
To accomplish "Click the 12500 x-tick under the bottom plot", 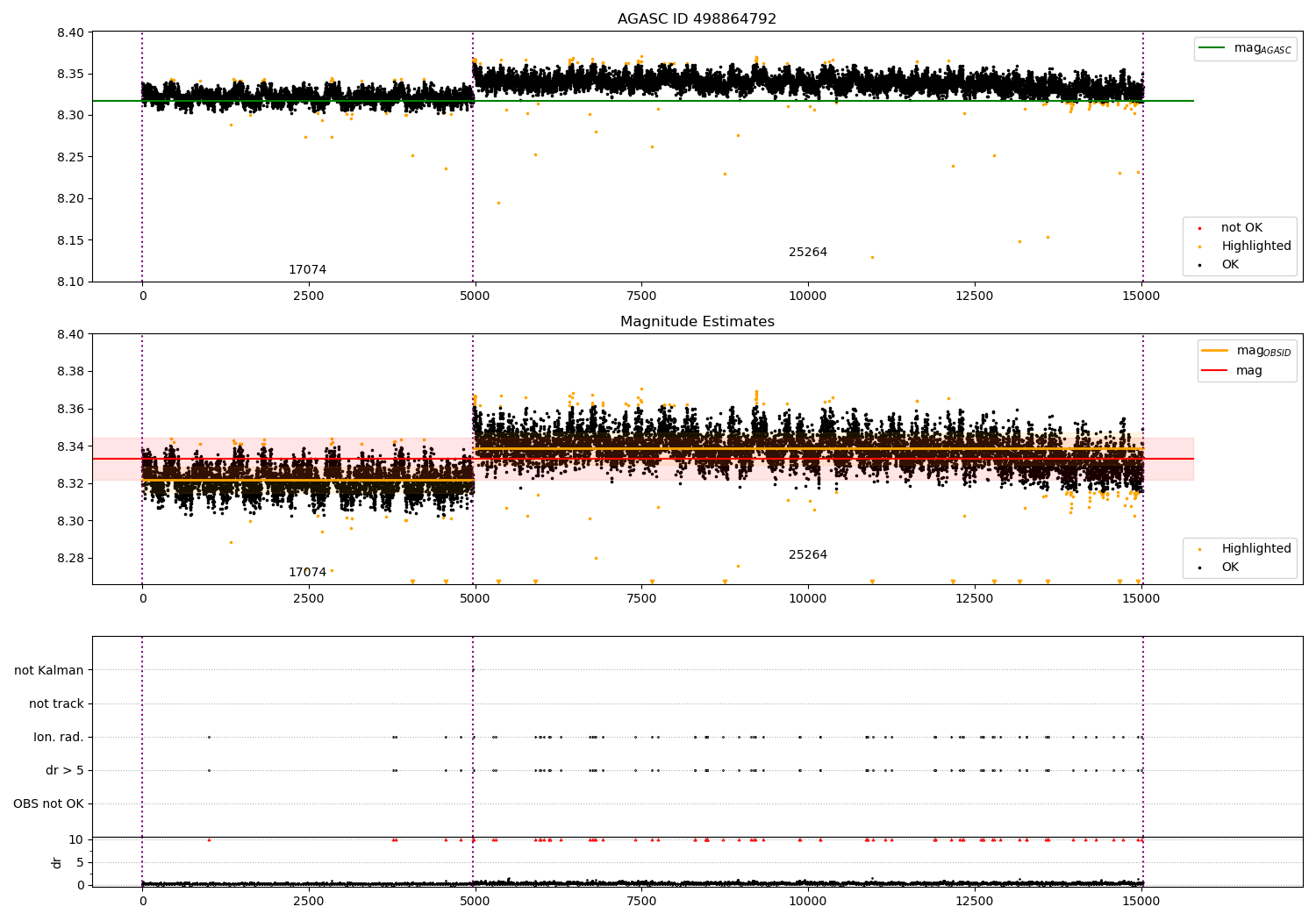I will 974,901.
